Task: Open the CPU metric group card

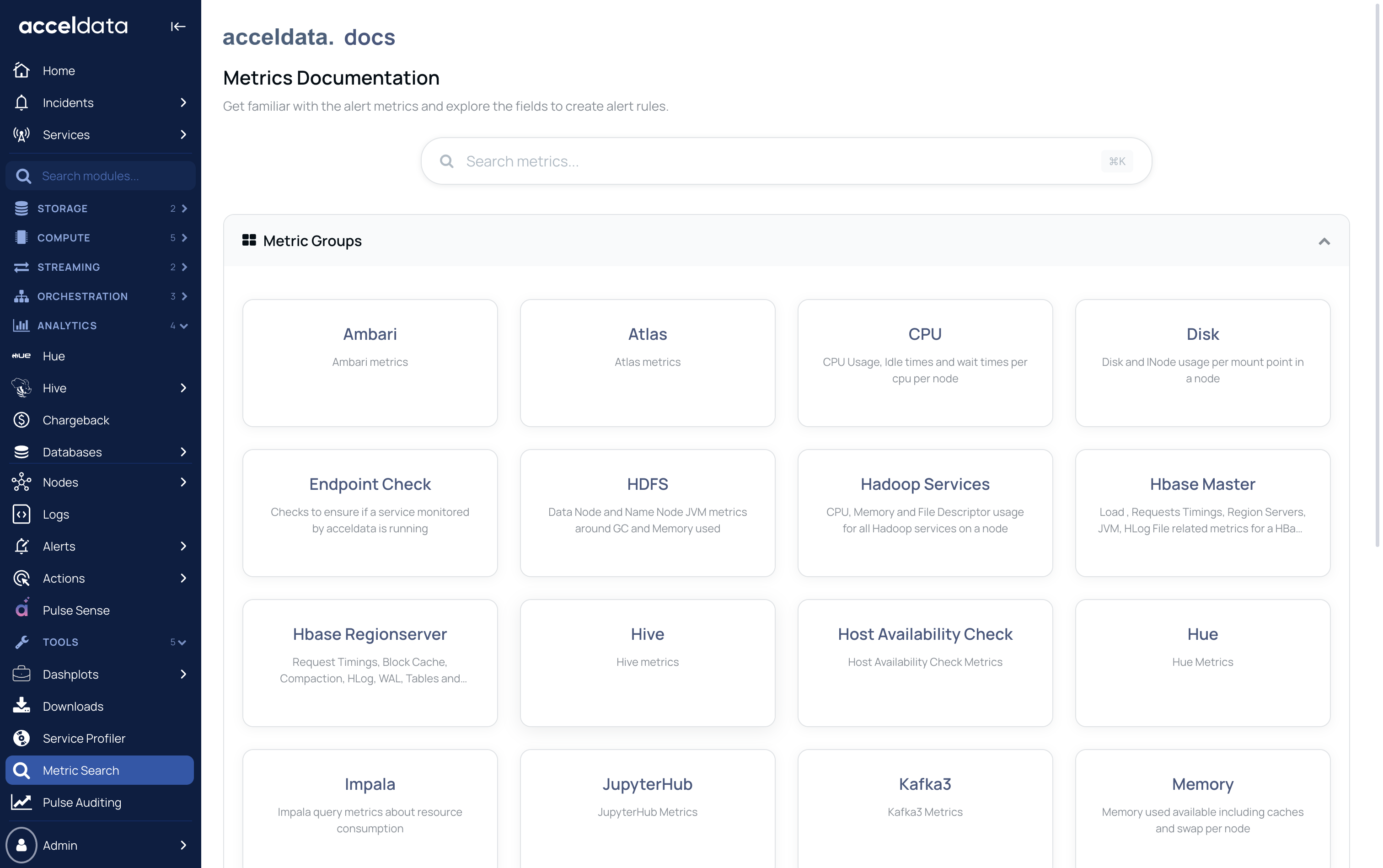Action: tap(925, 363)
